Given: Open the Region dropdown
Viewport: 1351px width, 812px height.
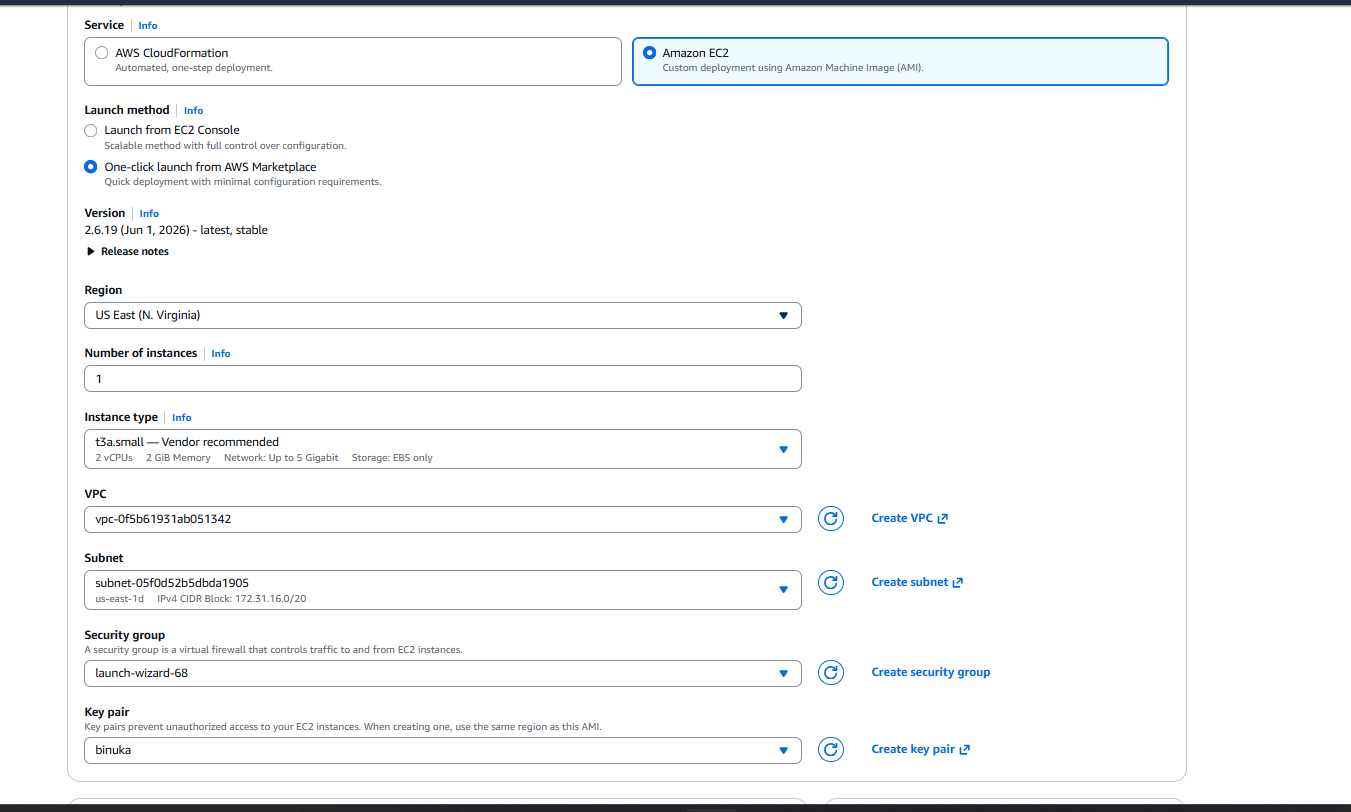Looking at the screenshot, I should pyautogui.click(x=443, y=315).
